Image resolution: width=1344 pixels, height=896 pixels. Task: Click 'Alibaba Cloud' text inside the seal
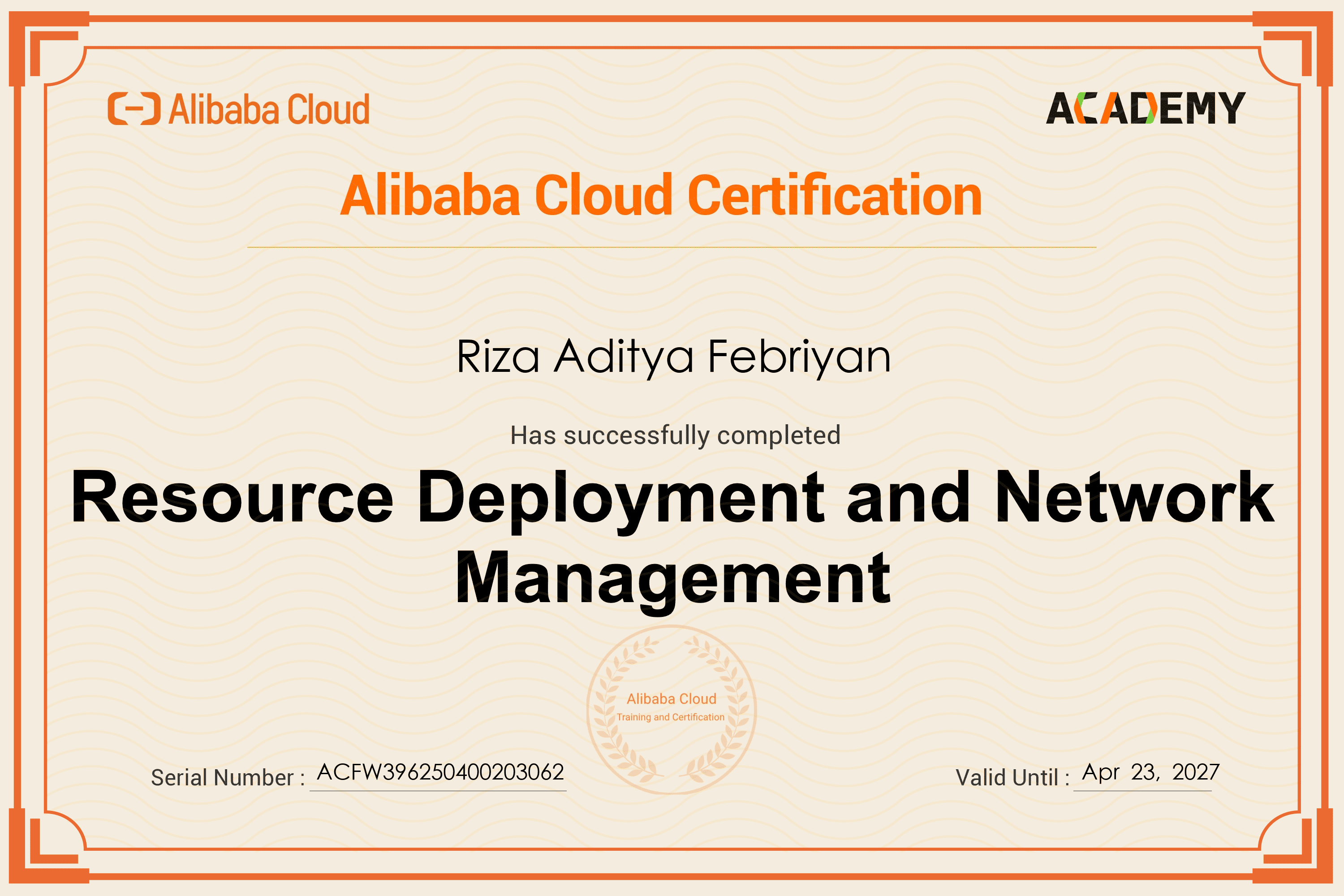pos(672,699)
